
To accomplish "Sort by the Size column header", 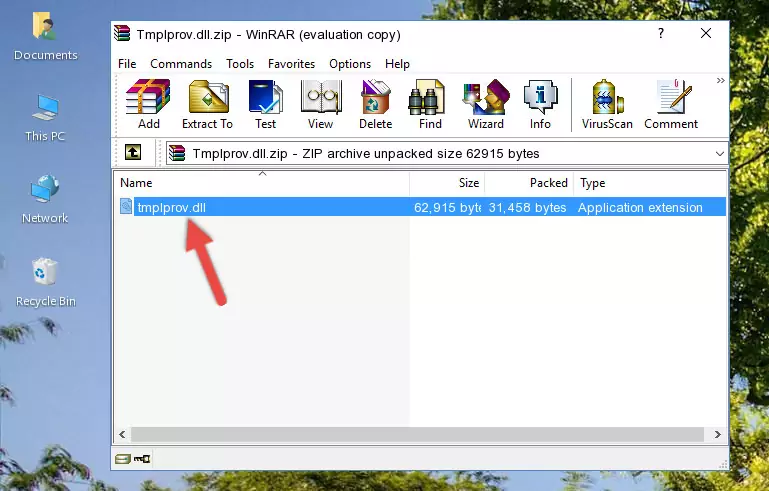I will pyautogui.click(x=447, y=182).
